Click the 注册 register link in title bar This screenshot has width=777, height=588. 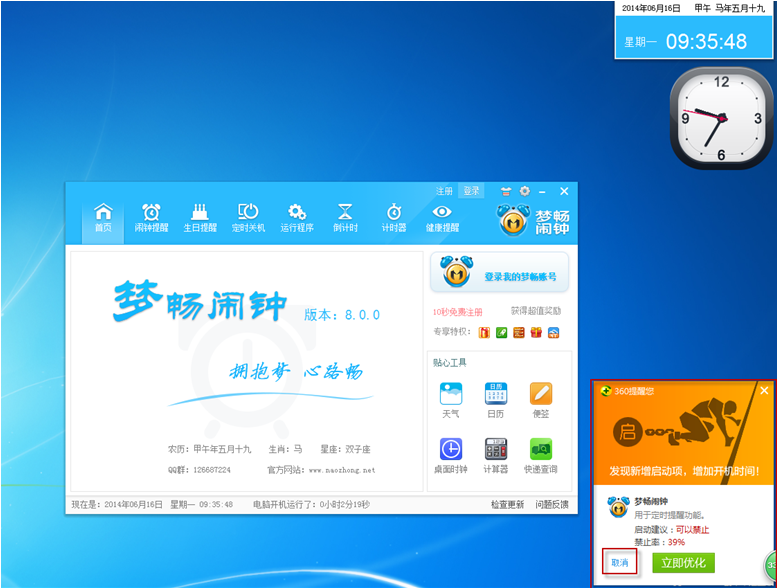coord(444,191)
